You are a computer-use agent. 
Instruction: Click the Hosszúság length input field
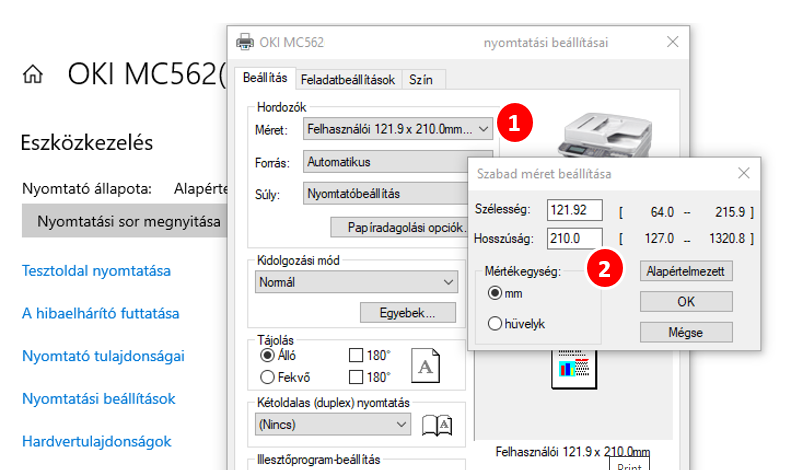(x=575, y=239)
